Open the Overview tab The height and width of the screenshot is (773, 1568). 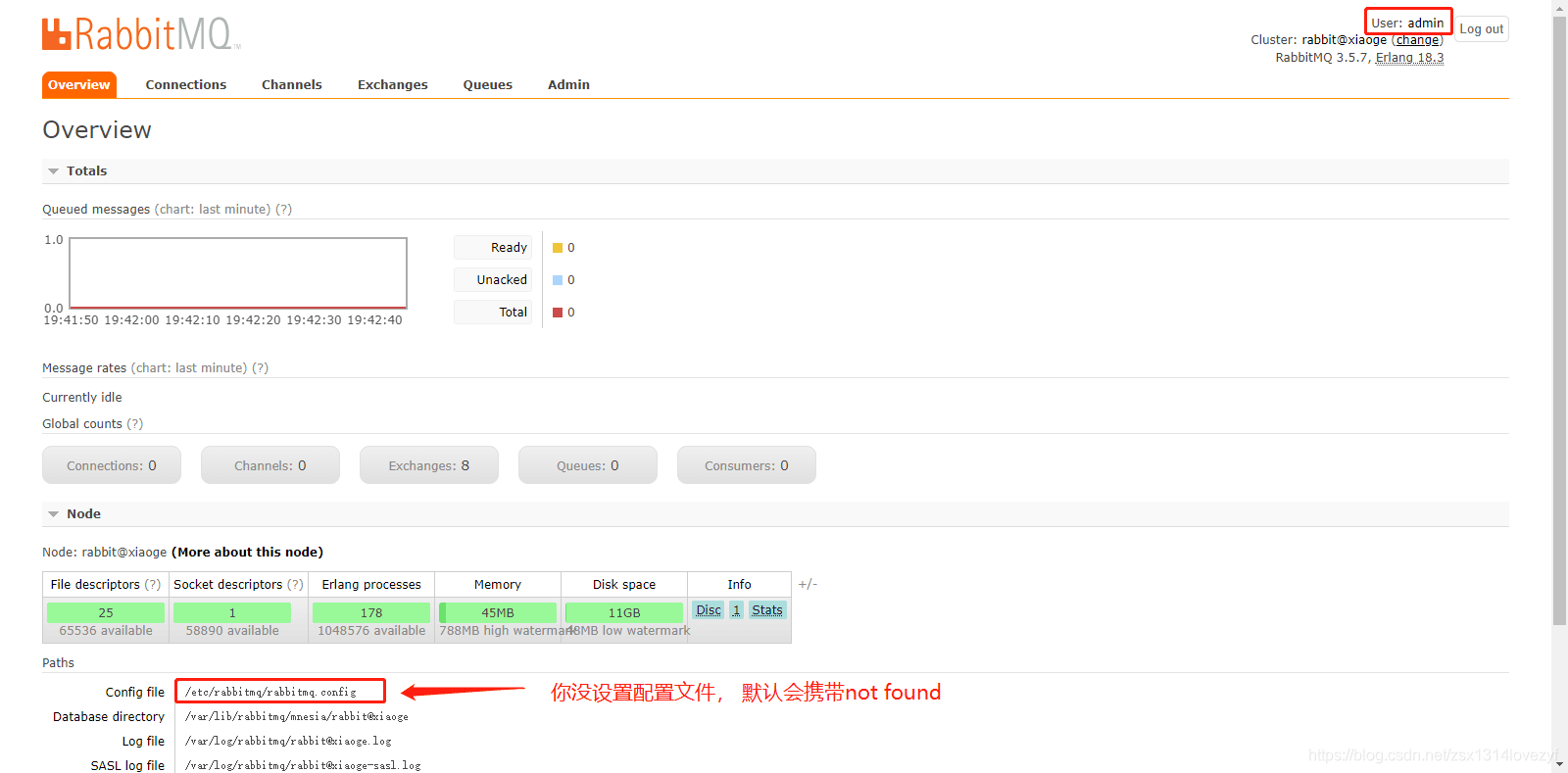point(79,85)
